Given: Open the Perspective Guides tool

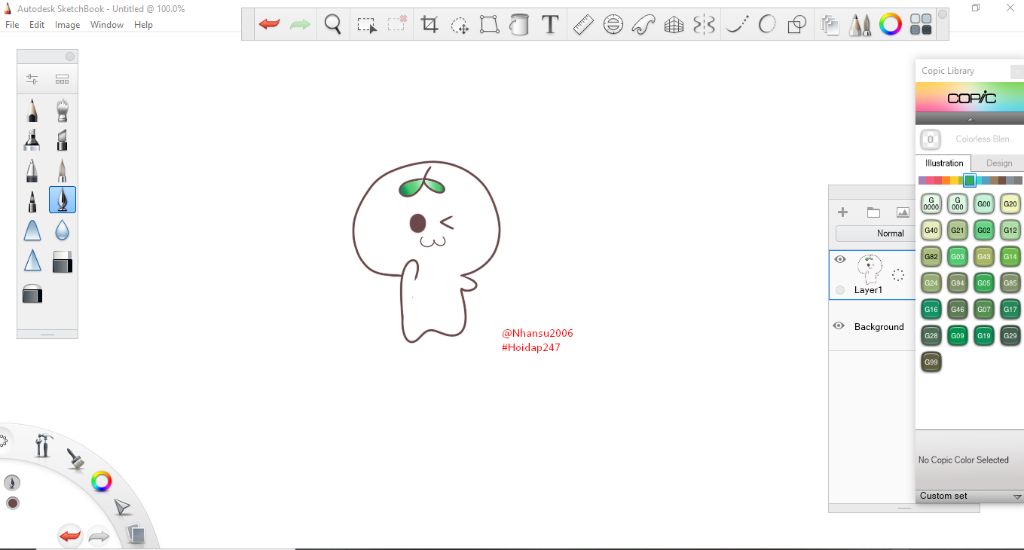Looking at the screenshot, I should (x=673, y=25).
